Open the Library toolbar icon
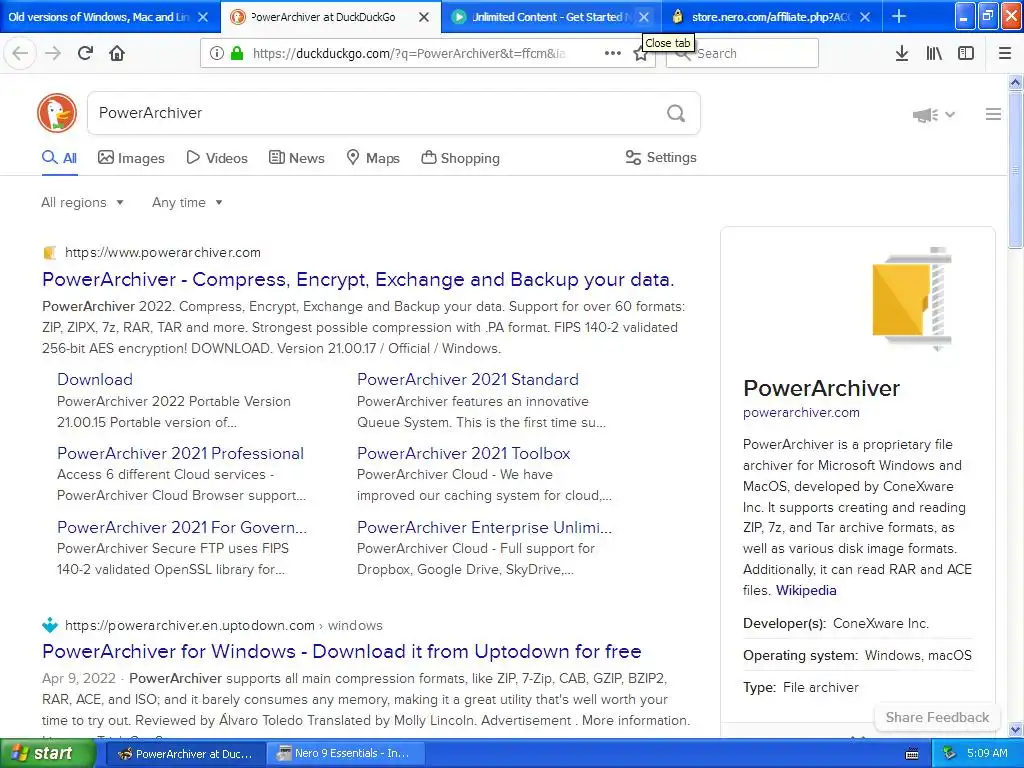The height and width of the screenshot is (768, 1024). click(934, 54)
